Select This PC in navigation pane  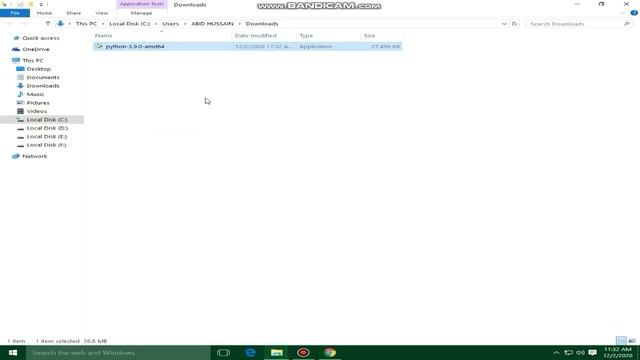pyautogui.click(x=33, y=60)
